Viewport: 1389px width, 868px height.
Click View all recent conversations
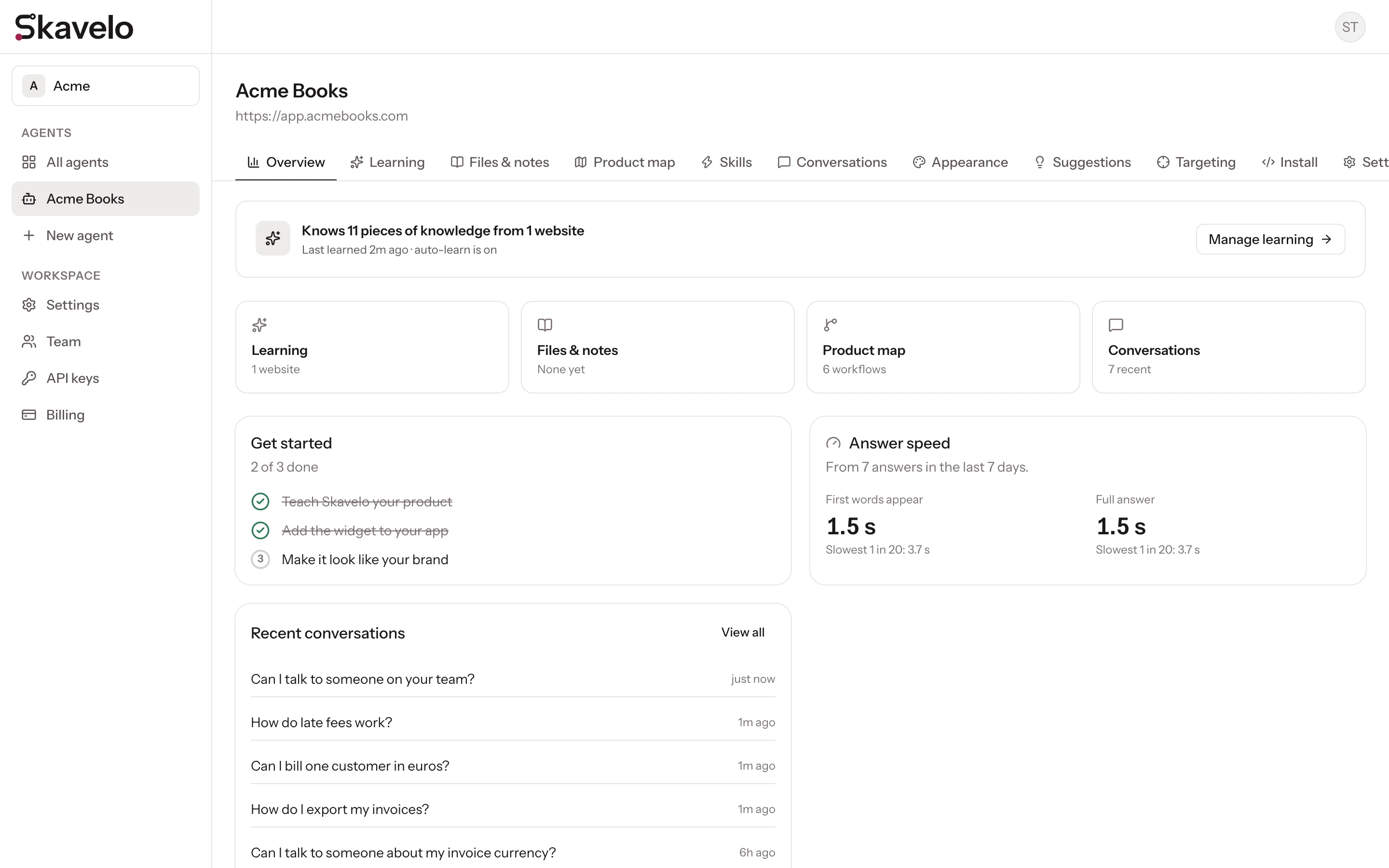[743, 633]
